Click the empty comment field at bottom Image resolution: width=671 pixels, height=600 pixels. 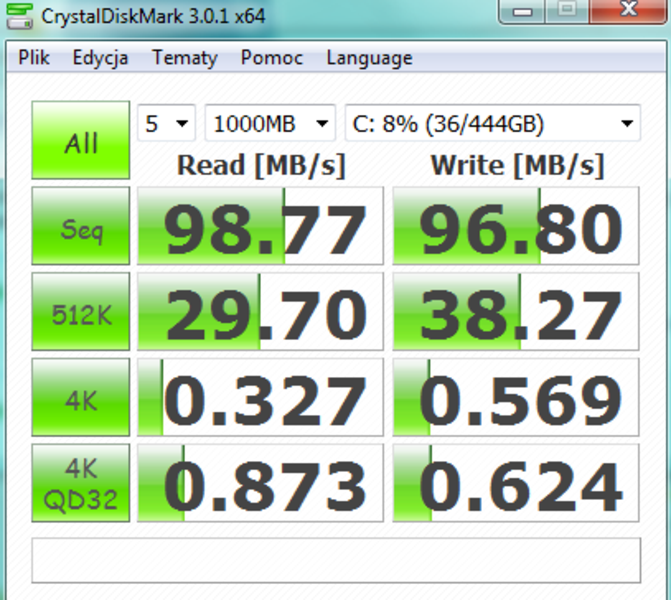click(336, 560)
